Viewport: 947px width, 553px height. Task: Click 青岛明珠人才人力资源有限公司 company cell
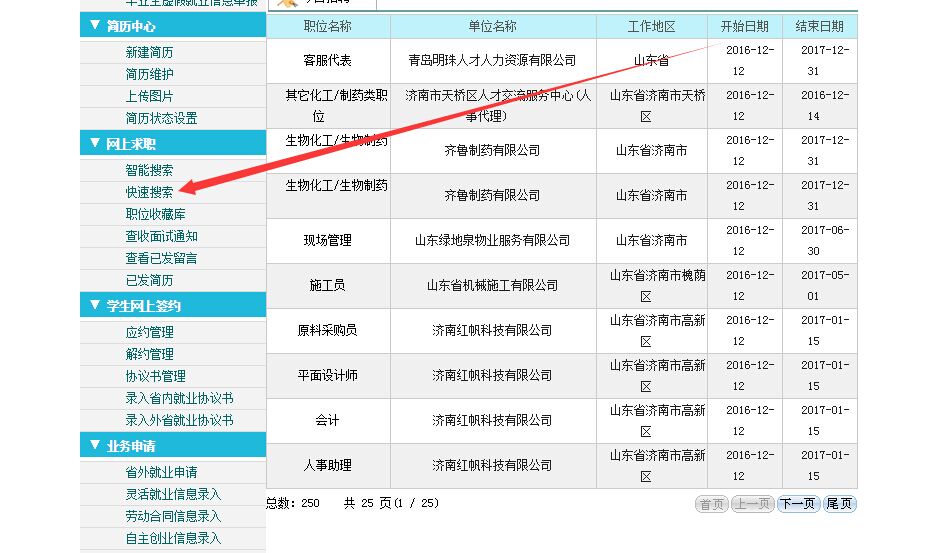pos(493,60)
